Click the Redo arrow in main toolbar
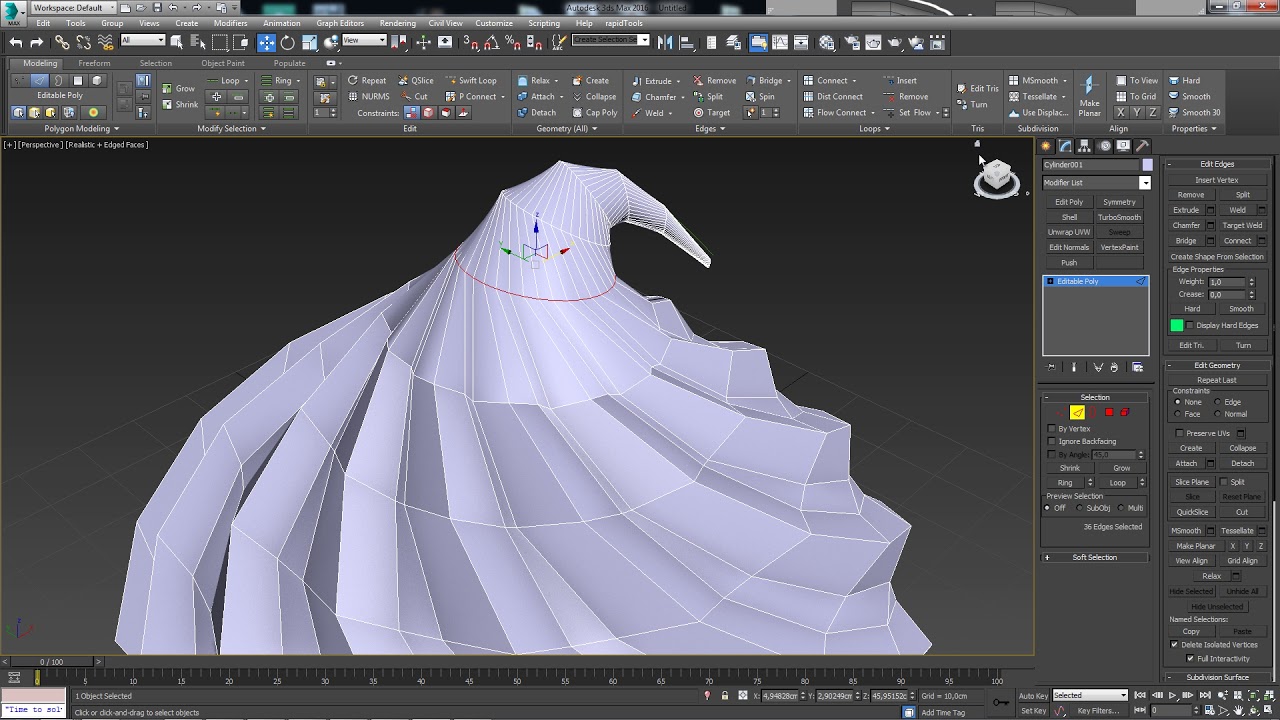 [x=37, y=42]
